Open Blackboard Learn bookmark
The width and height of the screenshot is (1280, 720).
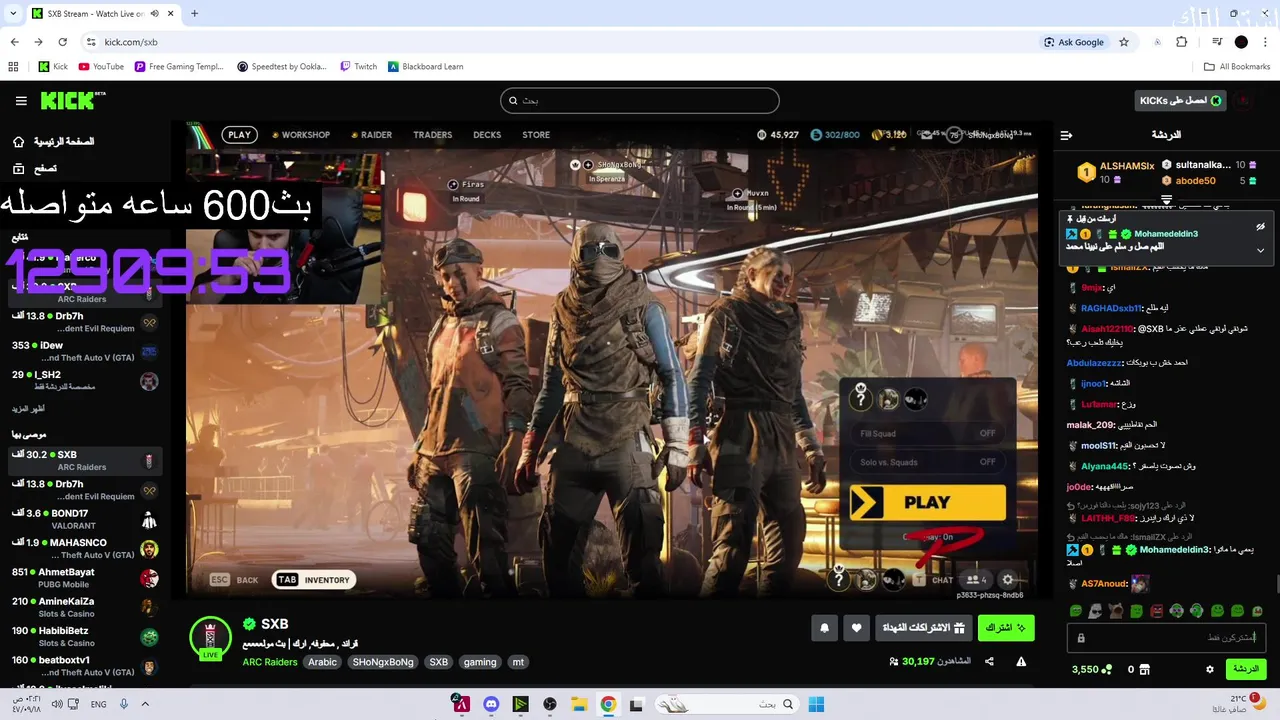[x=425, y=67]
